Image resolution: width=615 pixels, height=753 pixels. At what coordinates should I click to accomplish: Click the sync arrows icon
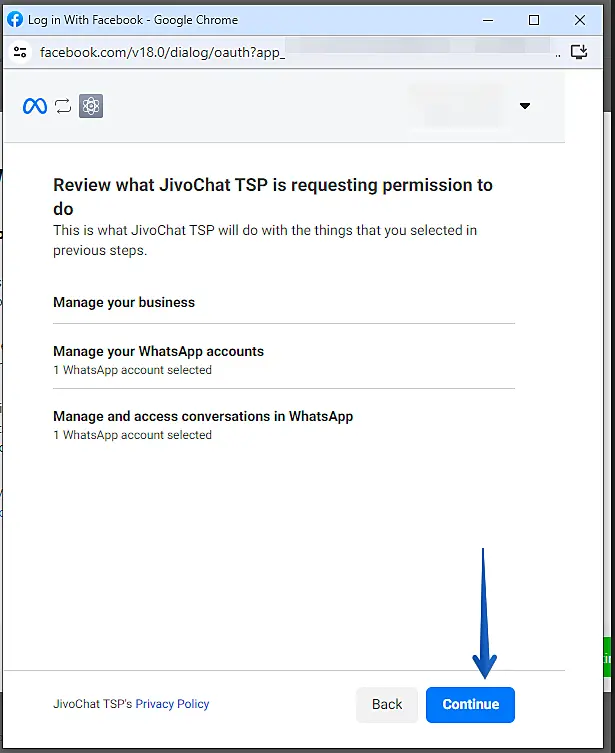[63, 106]
